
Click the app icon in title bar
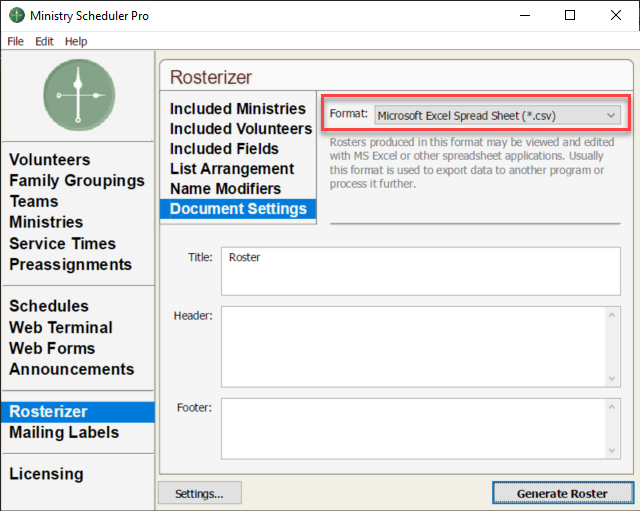coord(16,16)
